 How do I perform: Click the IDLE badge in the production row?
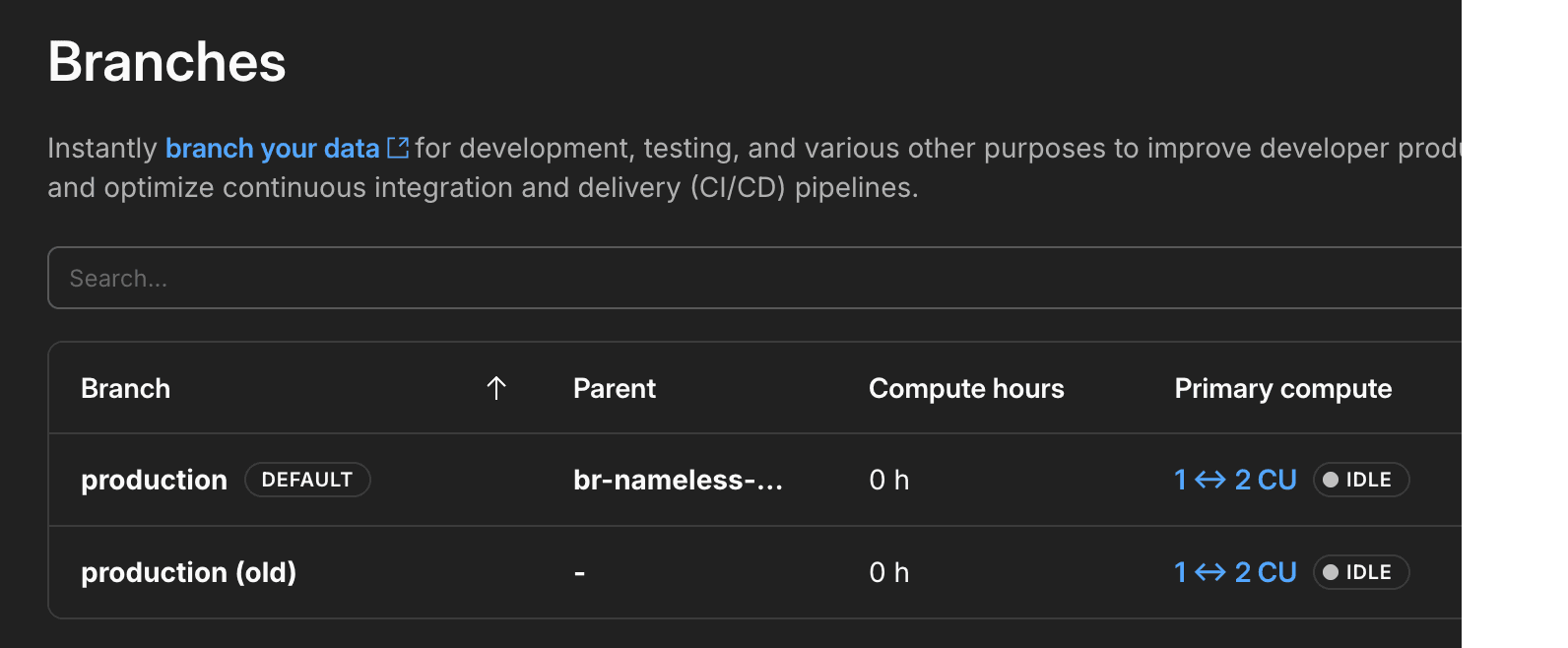point(1361,480)
